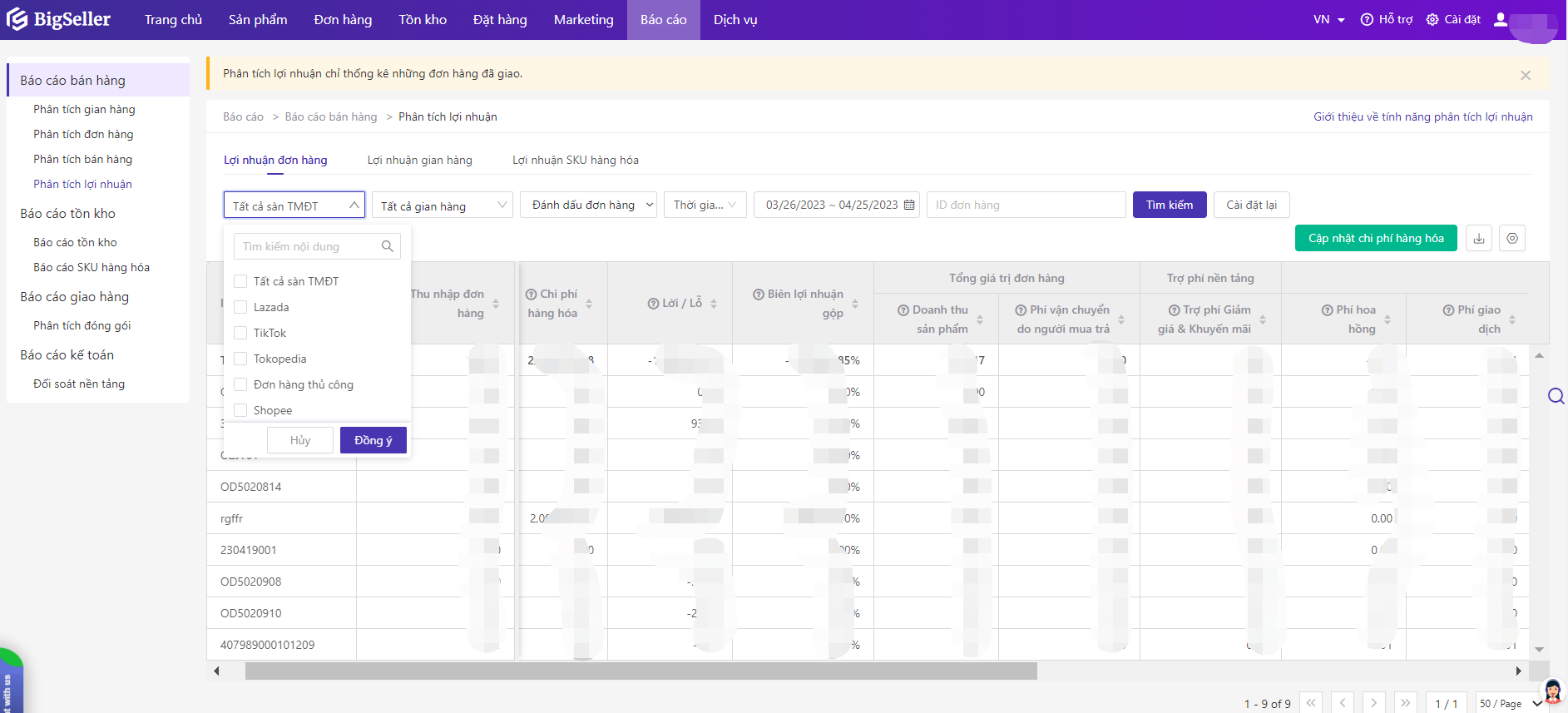Open calendar icon in date range
Image resolution: width=1568 pixels, height=713 pixels.
[909, 205]
